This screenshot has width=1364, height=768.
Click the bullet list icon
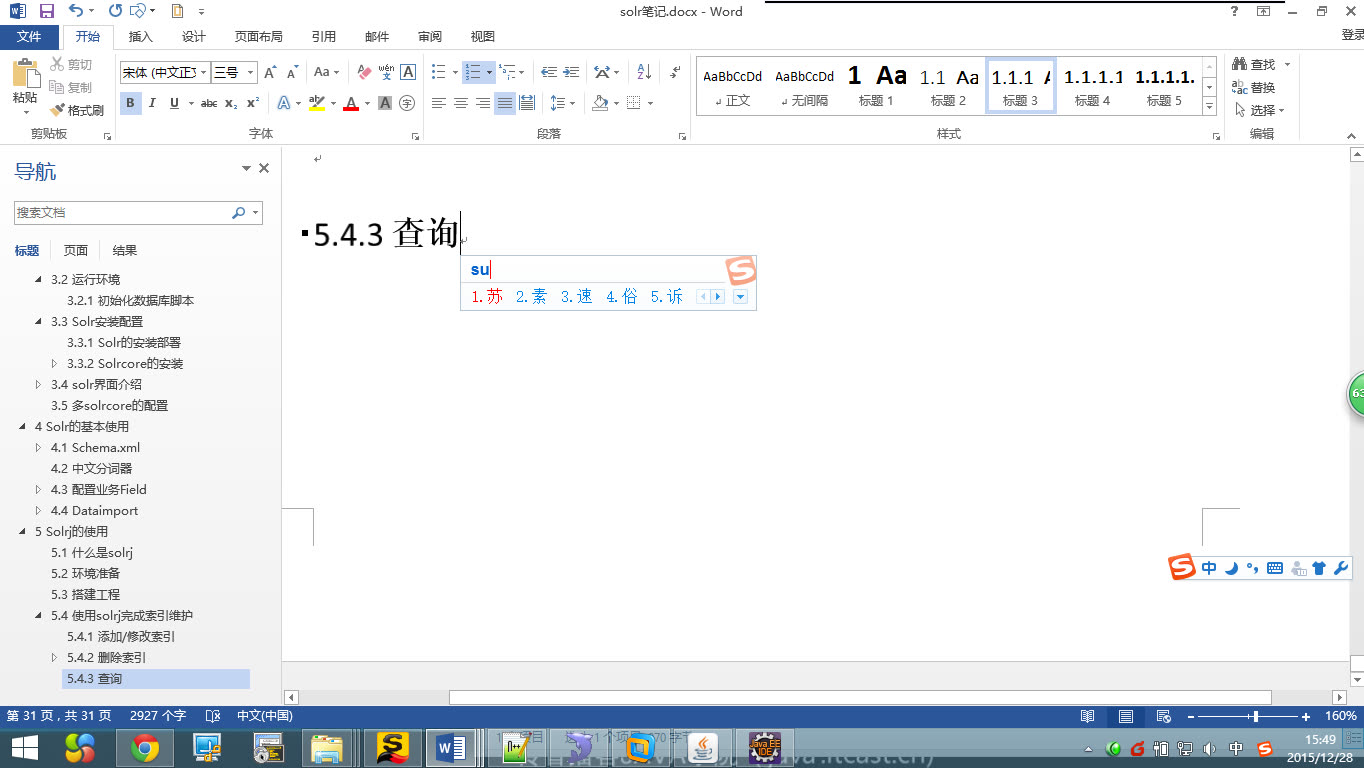pos(438,72)
